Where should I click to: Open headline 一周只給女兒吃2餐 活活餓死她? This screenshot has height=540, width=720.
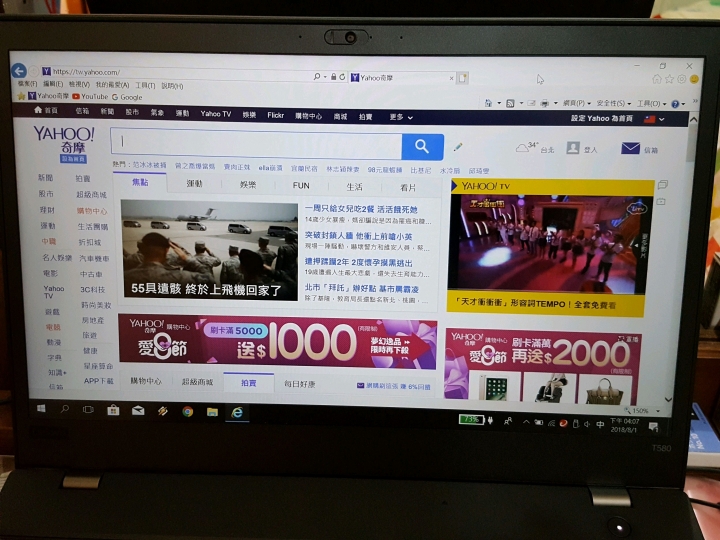(x=361, y=209)
